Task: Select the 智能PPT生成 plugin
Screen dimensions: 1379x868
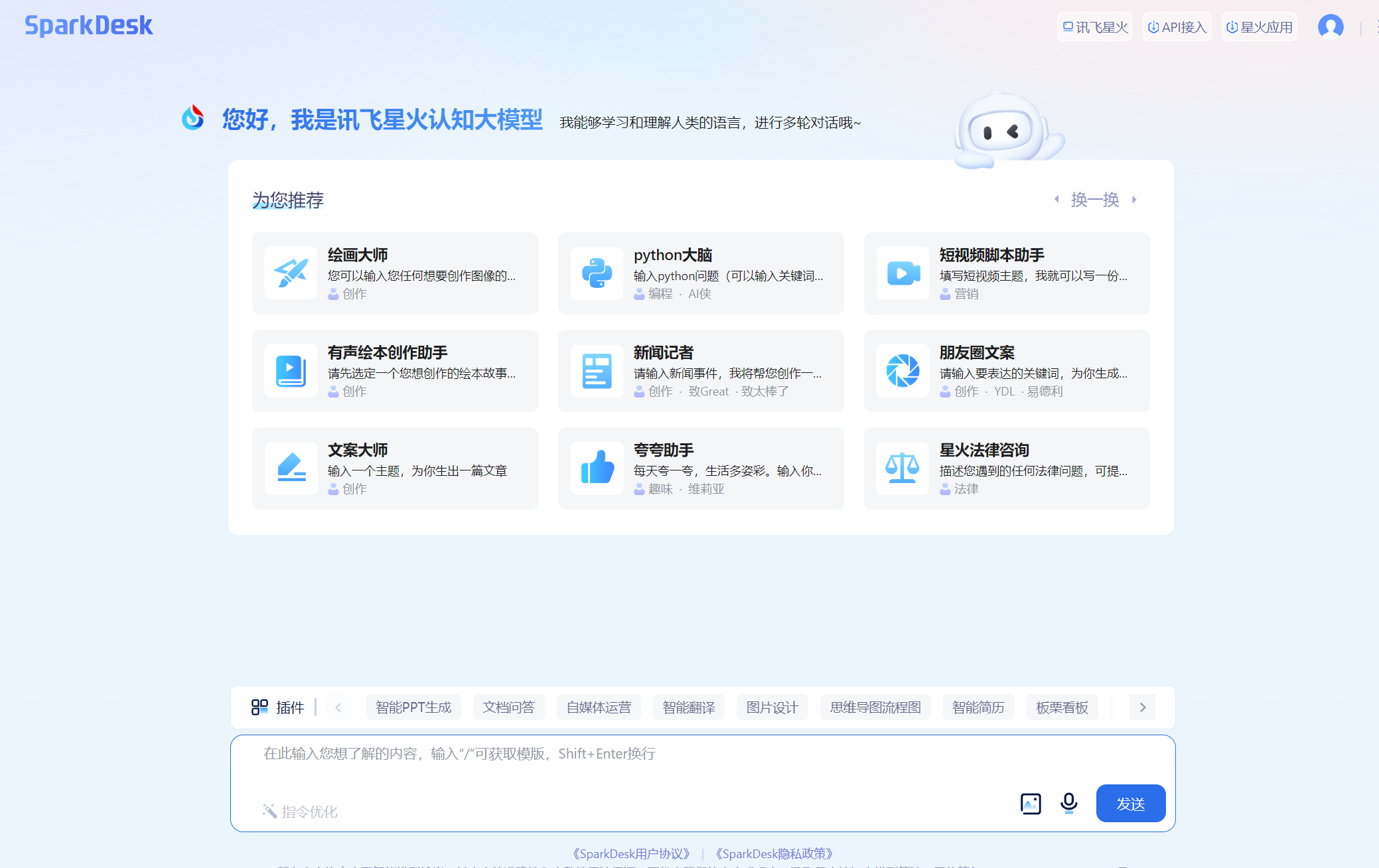Action: [413, 707]
